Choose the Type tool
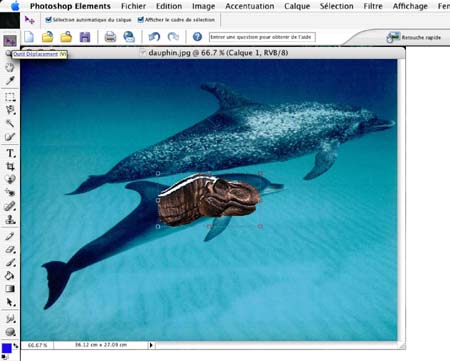450x361 pixels. [10, 153]
